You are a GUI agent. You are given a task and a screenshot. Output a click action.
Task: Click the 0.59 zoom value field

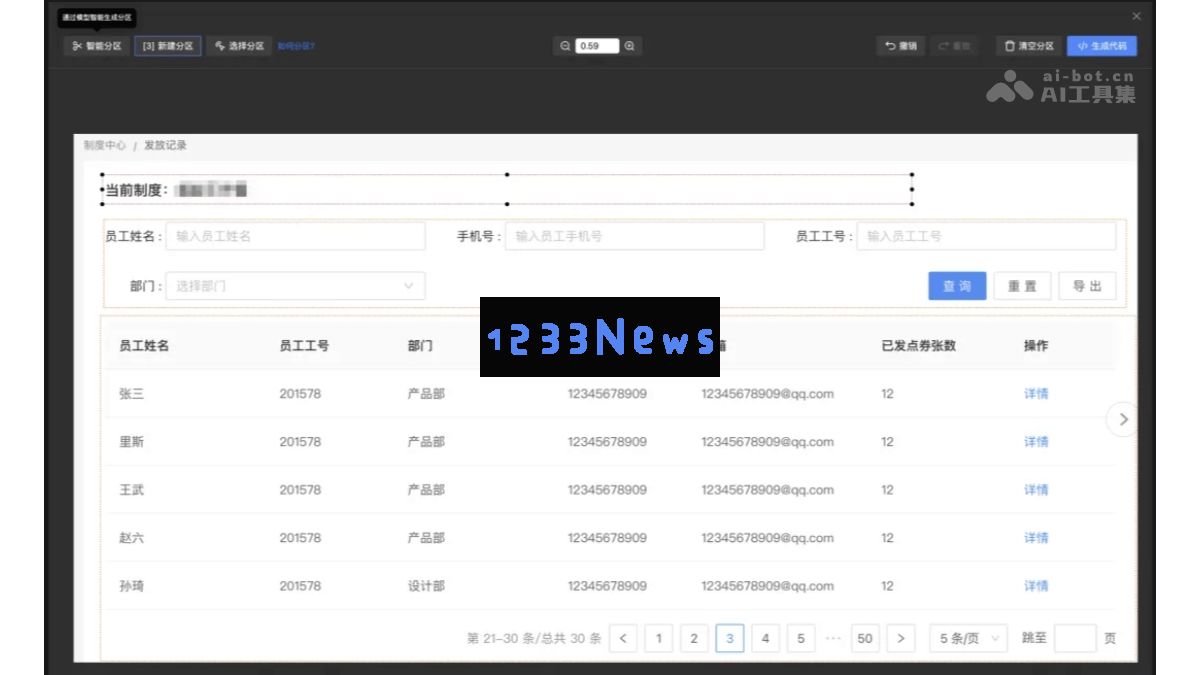point(597,46)
